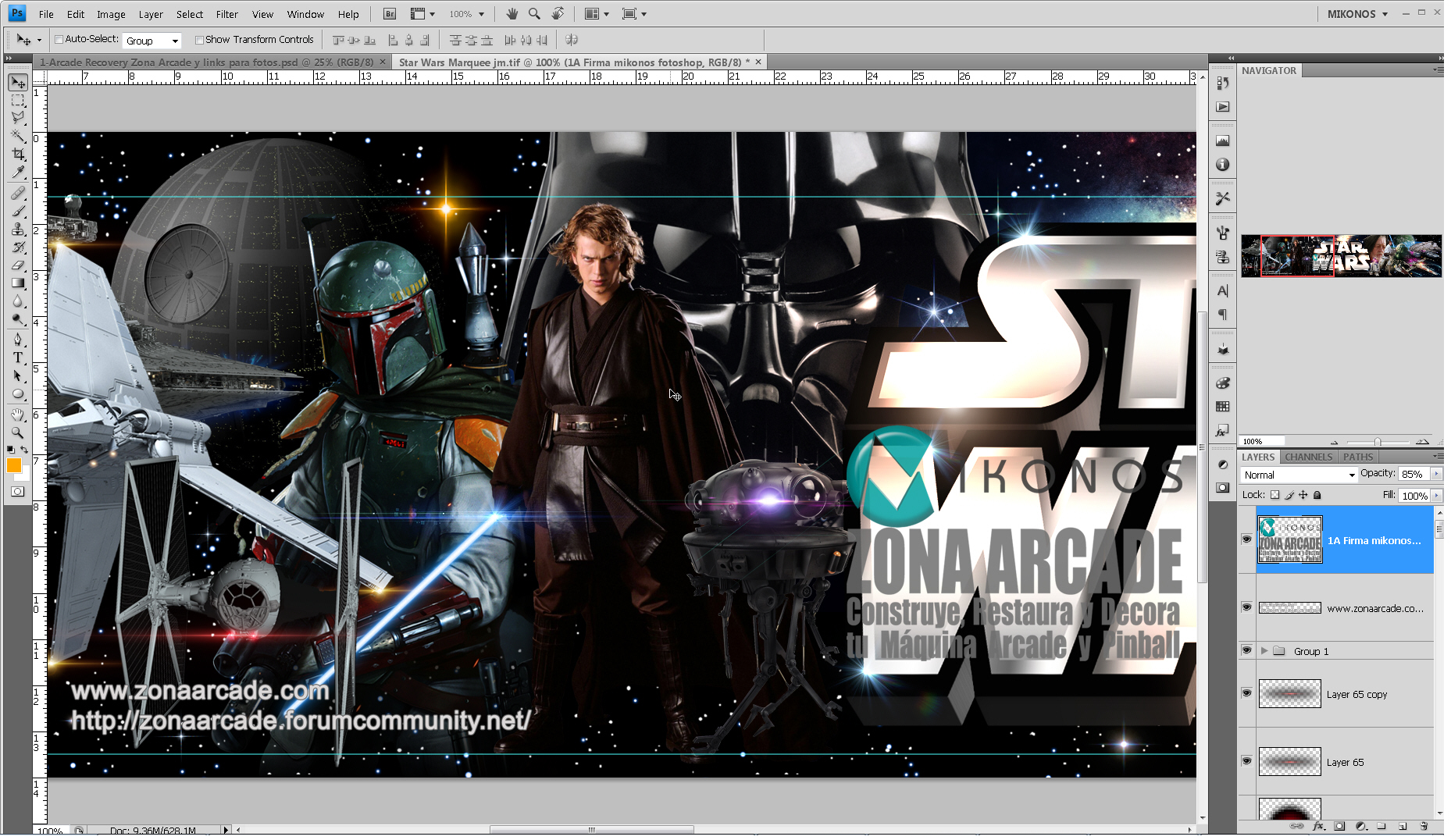Enable the Auto-Select checkbox
1451x840 pixels.
pos(59,39)
